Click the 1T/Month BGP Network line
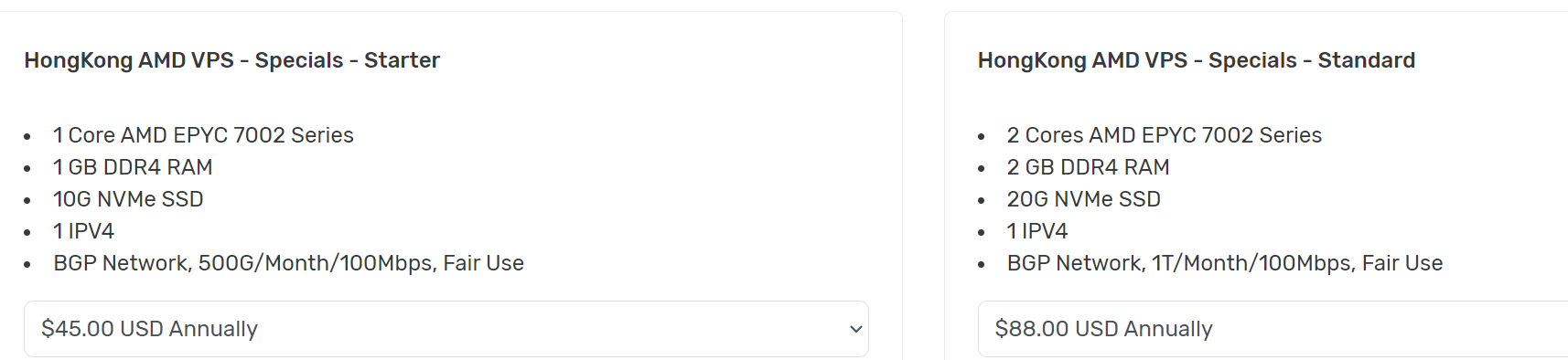Viewport: 1568px width, 360px height. point(1224,263)
